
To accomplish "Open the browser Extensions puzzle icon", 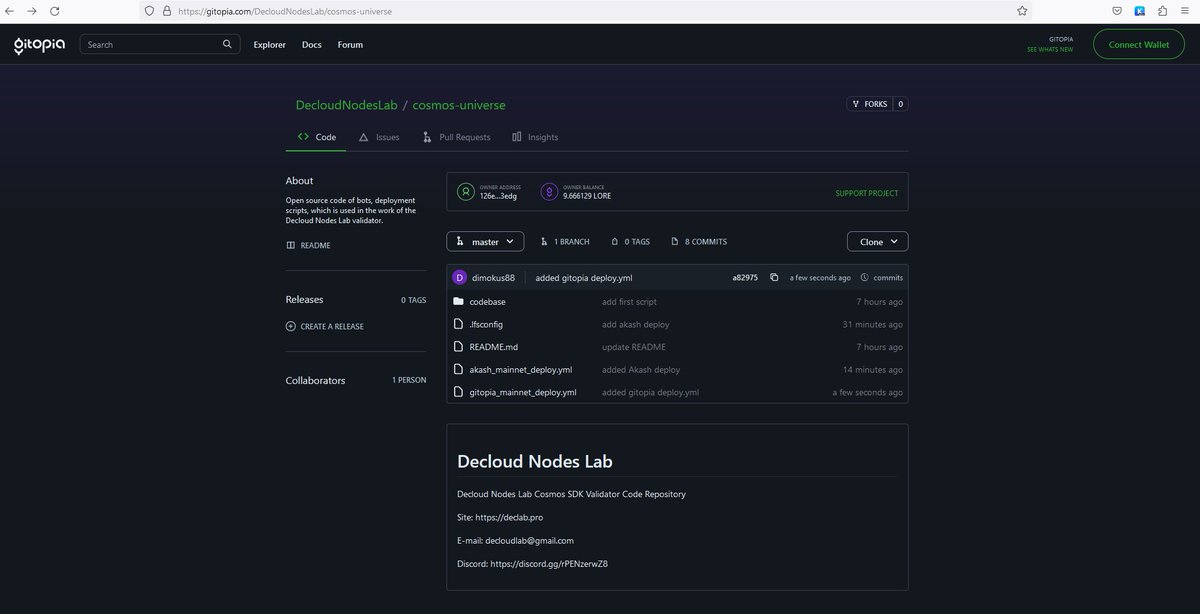I will 1162,10.
